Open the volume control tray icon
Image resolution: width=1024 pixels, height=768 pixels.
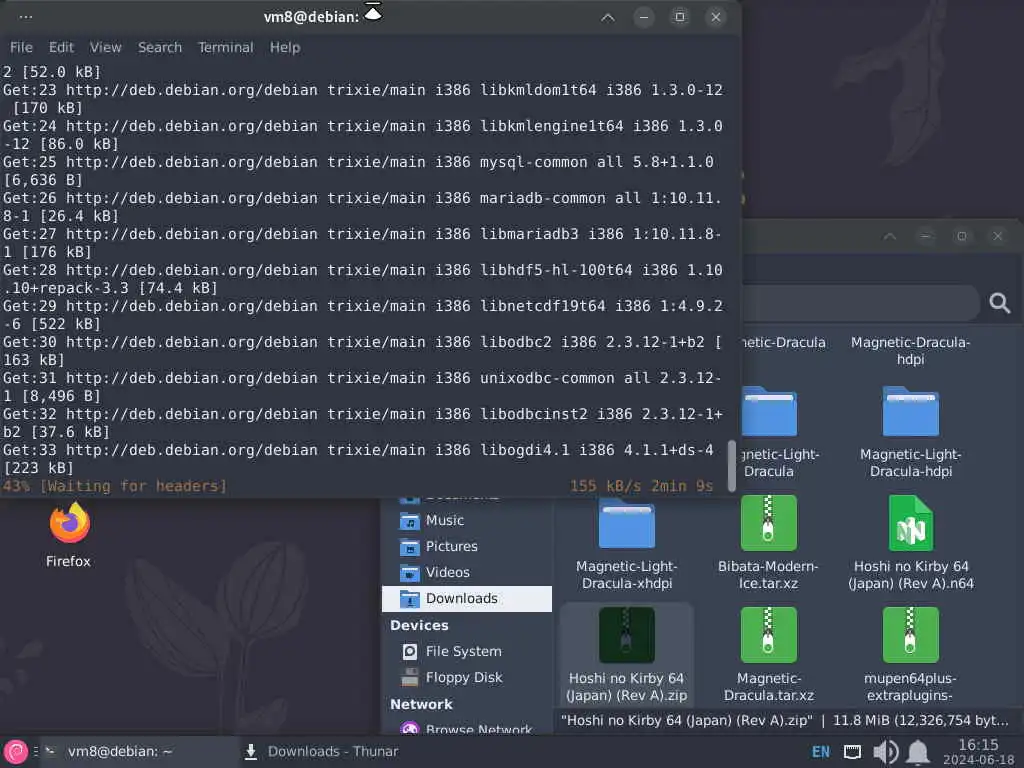click(x=886, y=752)
